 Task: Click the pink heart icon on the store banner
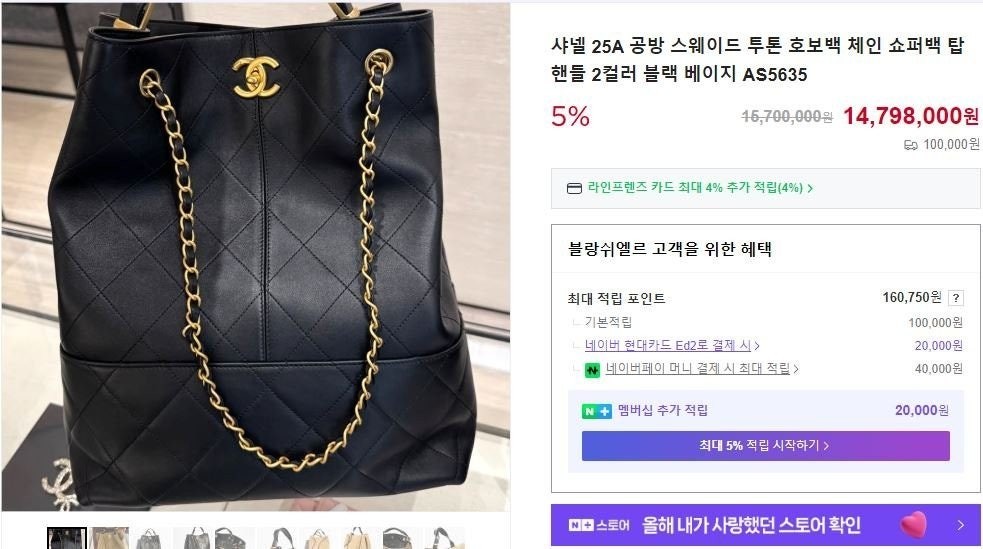(x=914, y=525)
